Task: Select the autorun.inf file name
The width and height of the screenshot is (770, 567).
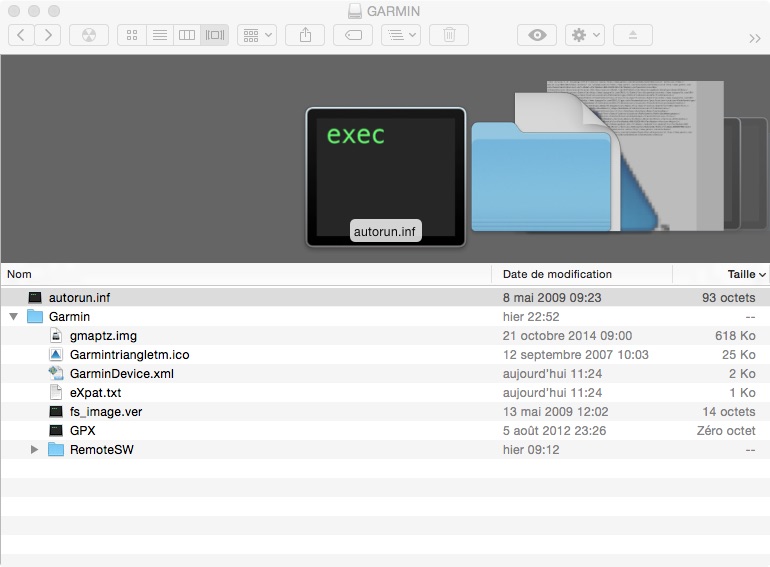Action: click(x=80, y=297)
